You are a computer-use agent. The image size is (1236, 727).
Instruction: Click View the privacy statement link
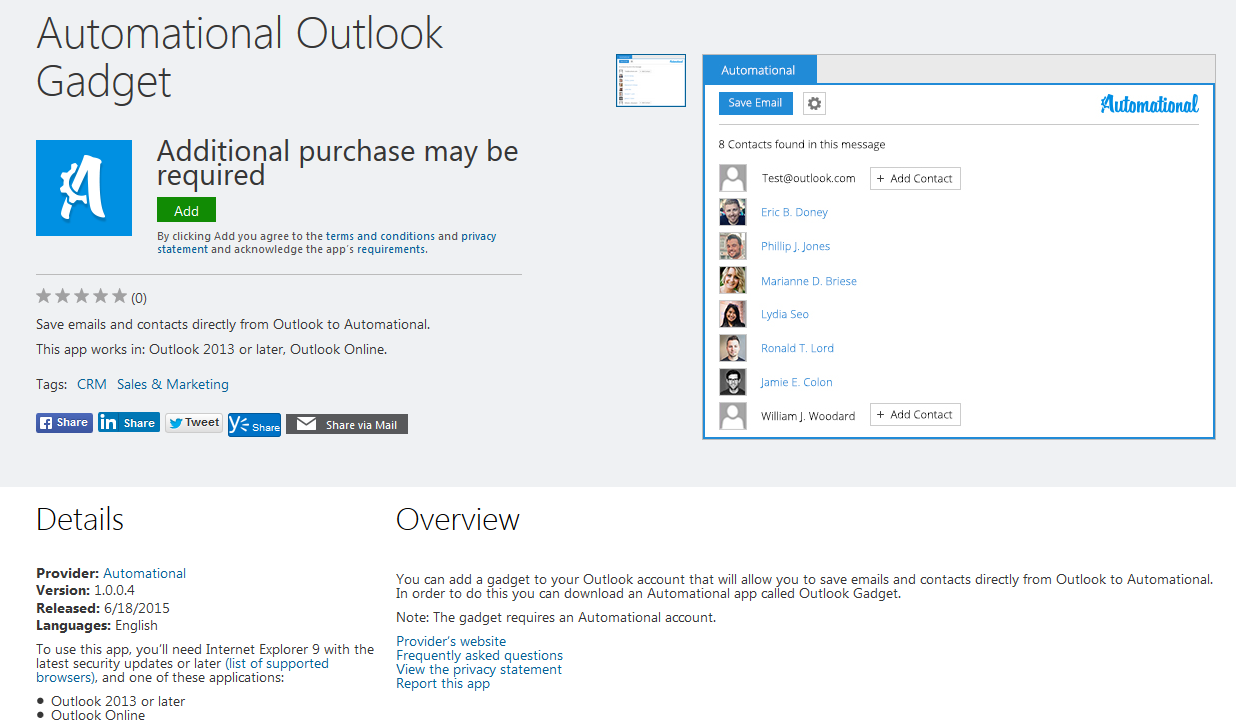tap(479, 669)
